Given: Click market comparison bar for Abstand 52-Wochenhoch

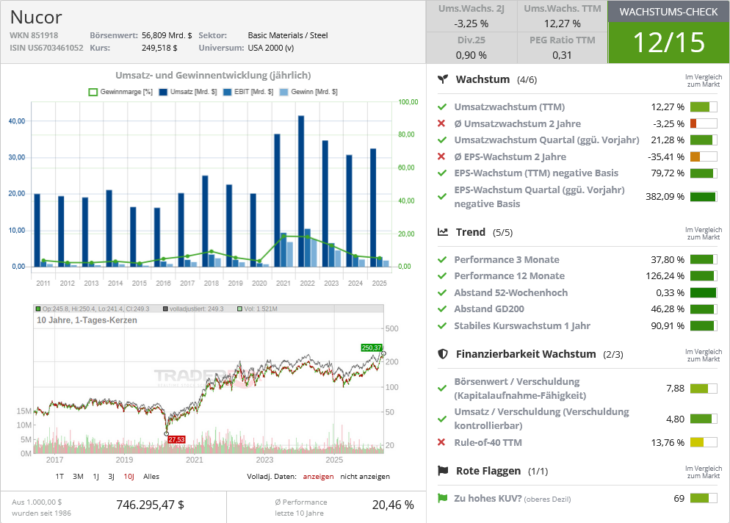Looking at the screenshot, I should 703,293.
